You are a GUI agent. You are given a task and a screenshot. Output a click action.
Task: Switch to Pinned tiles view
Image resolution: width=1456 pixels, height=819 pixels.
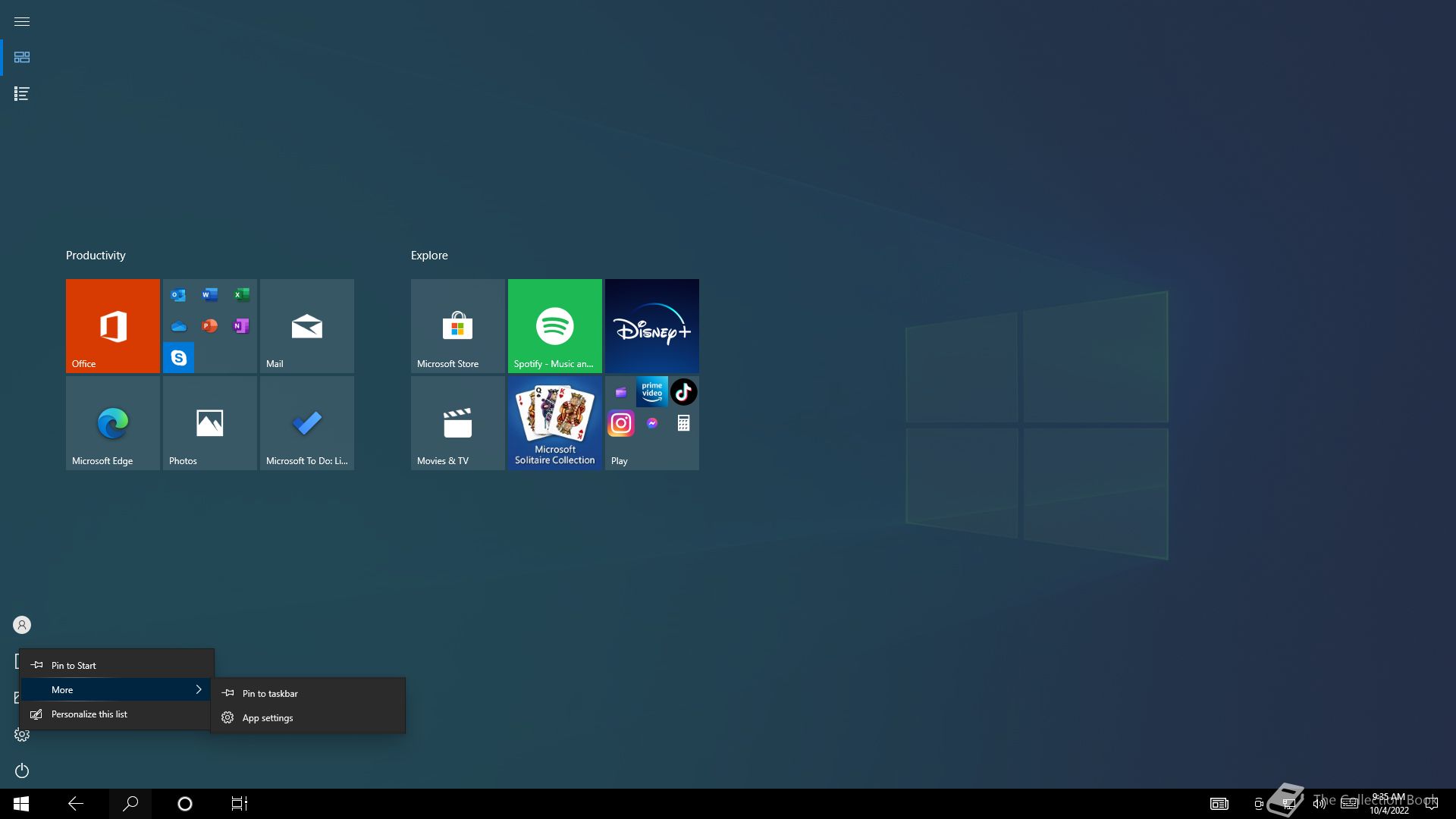pos(22,58)
